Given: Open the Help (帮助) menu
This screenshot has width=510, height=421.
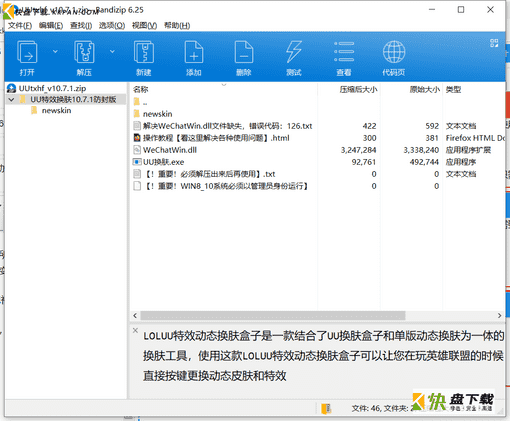Looking at the screenshot, I should click(x=177, y=26).
